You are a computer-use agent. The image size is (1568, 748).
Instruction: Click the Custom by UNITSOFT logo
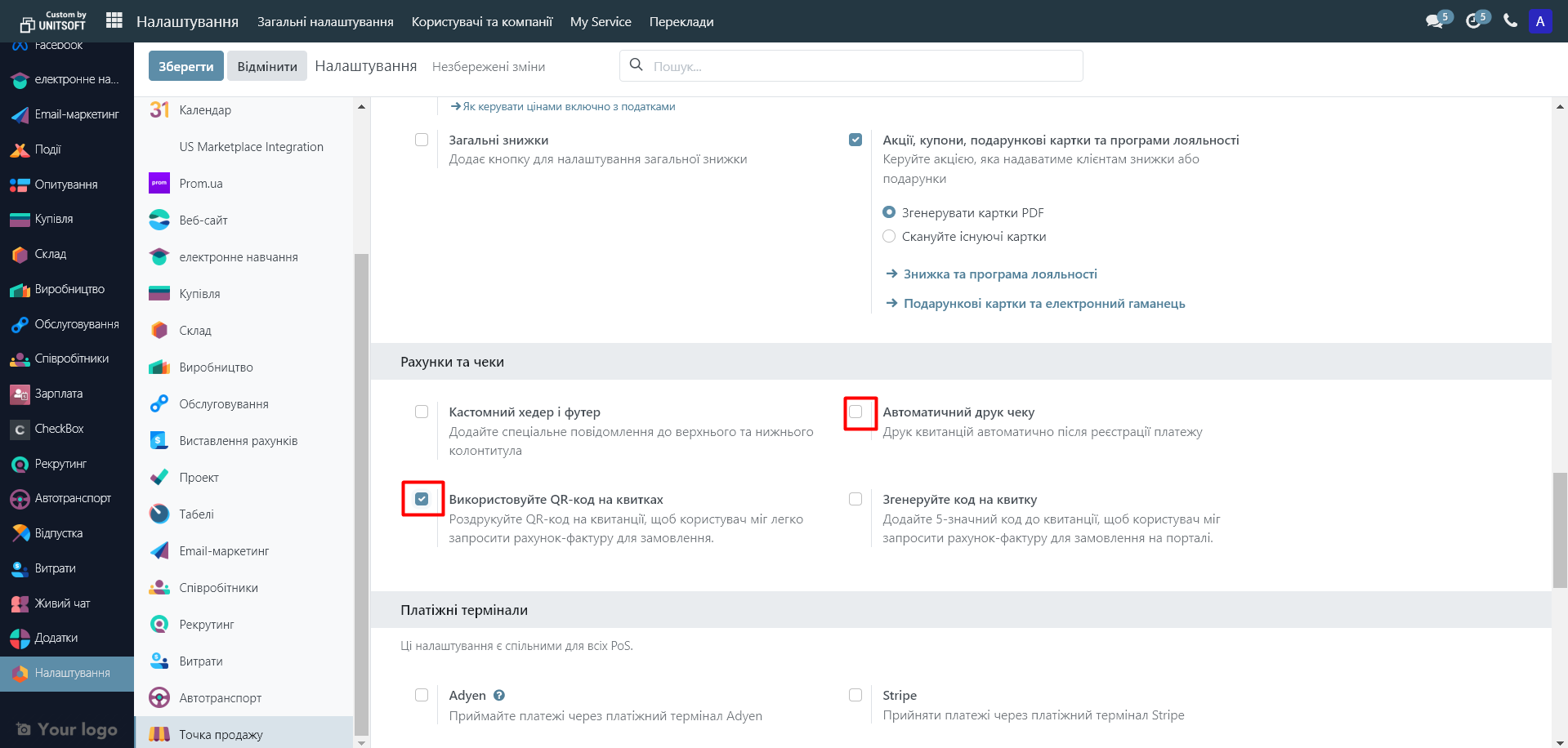pos(53,21)
